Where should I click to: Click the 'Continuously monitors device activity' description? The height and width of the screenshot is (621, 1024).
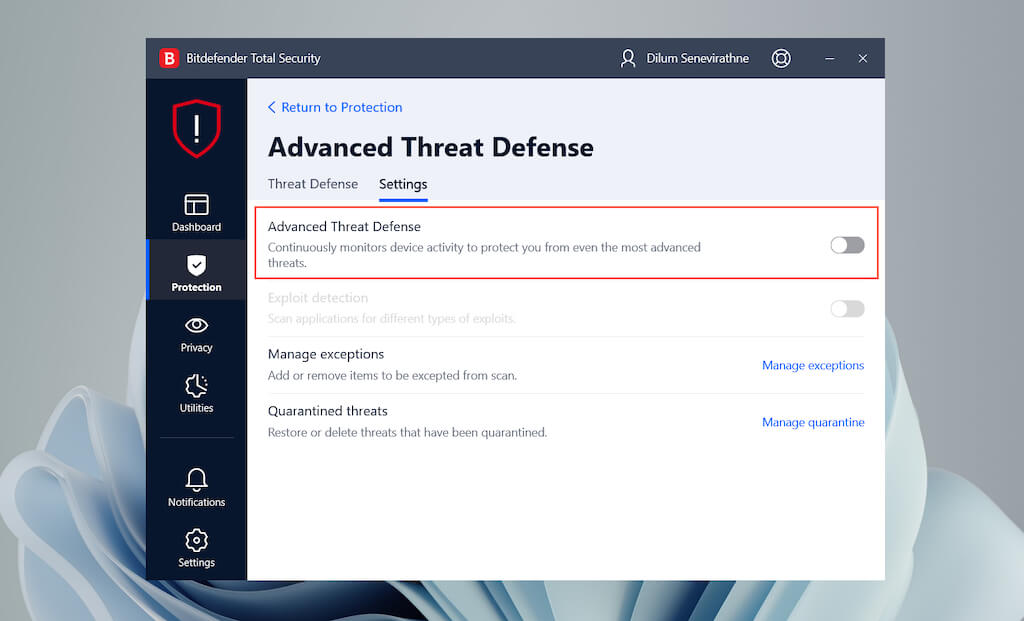484,255
